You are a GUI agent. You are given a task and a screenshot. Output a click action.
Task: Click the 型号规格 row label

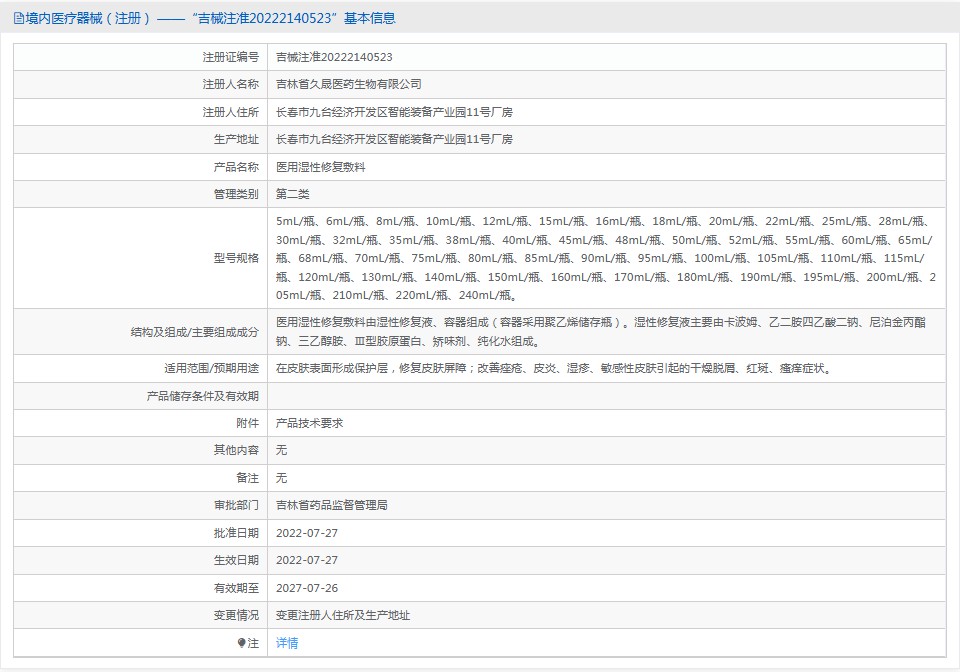(x=236, y=258)
